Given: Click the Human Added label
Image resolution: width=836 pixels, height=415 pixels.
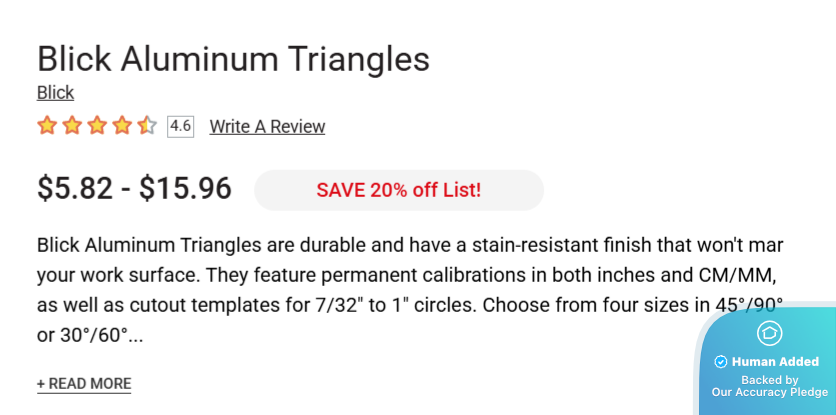Looking at the screenshot, I should coord(776,362).
